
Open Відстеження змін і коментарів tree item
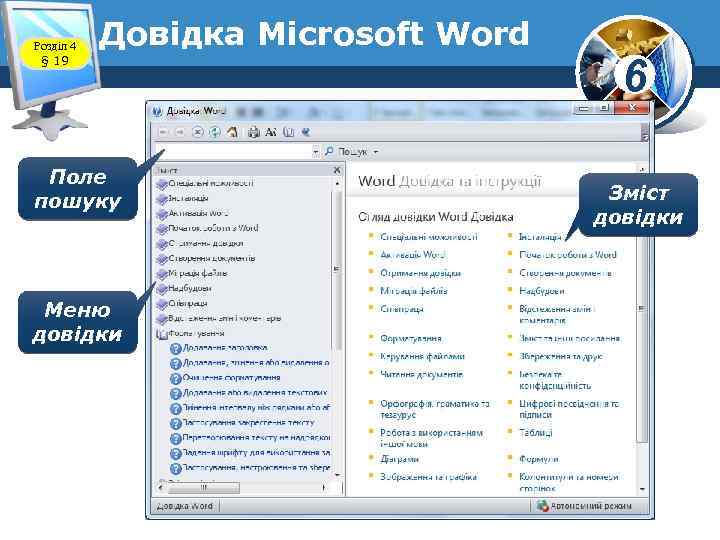click(x=219, y=318)
